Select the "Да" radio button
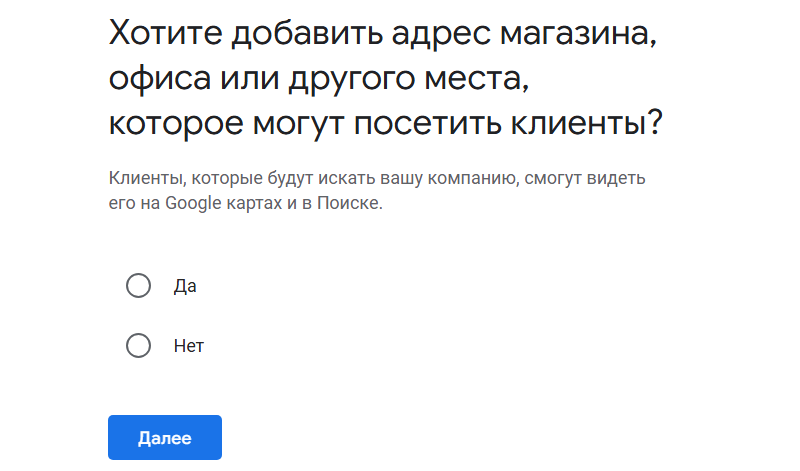Viewport: 800px width, 471px height. pyautogui.click(x=139, y=286)
